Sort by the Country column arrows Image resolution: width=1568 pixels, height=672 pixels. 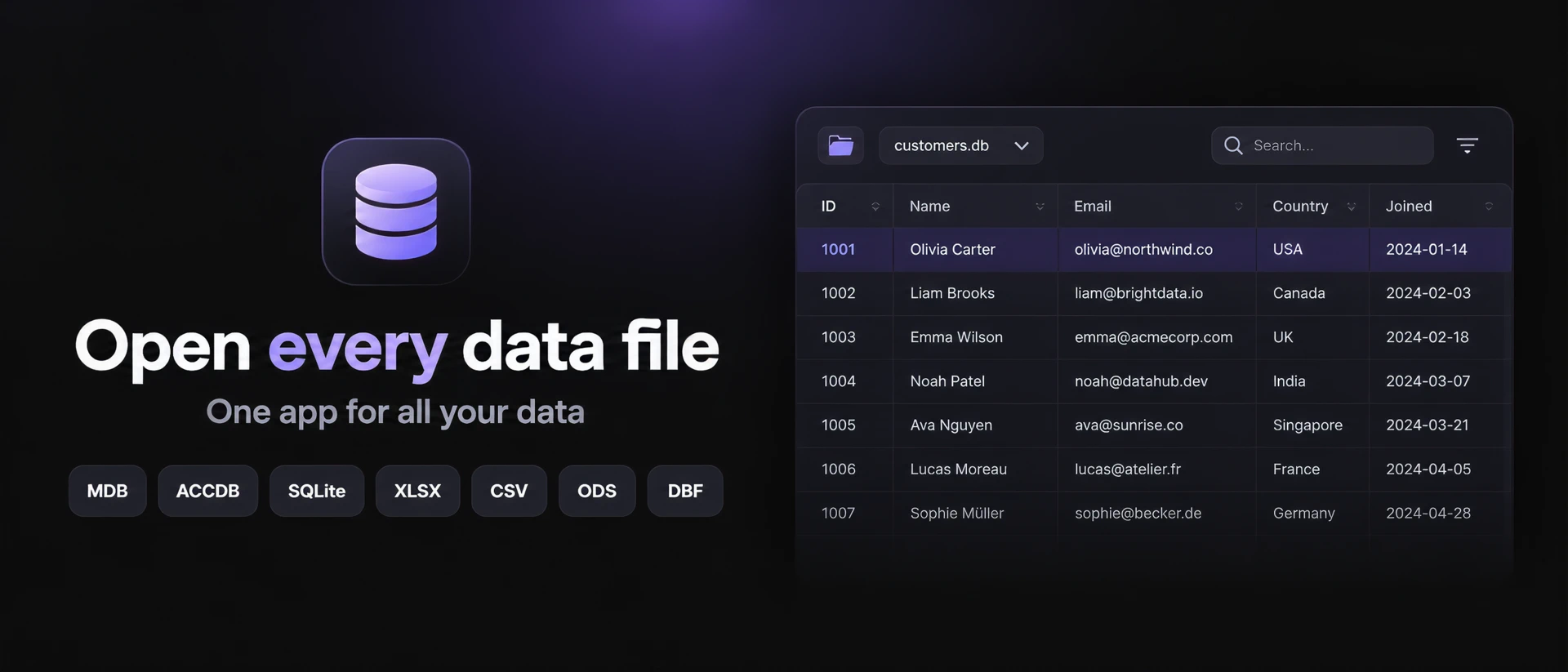1352,207
